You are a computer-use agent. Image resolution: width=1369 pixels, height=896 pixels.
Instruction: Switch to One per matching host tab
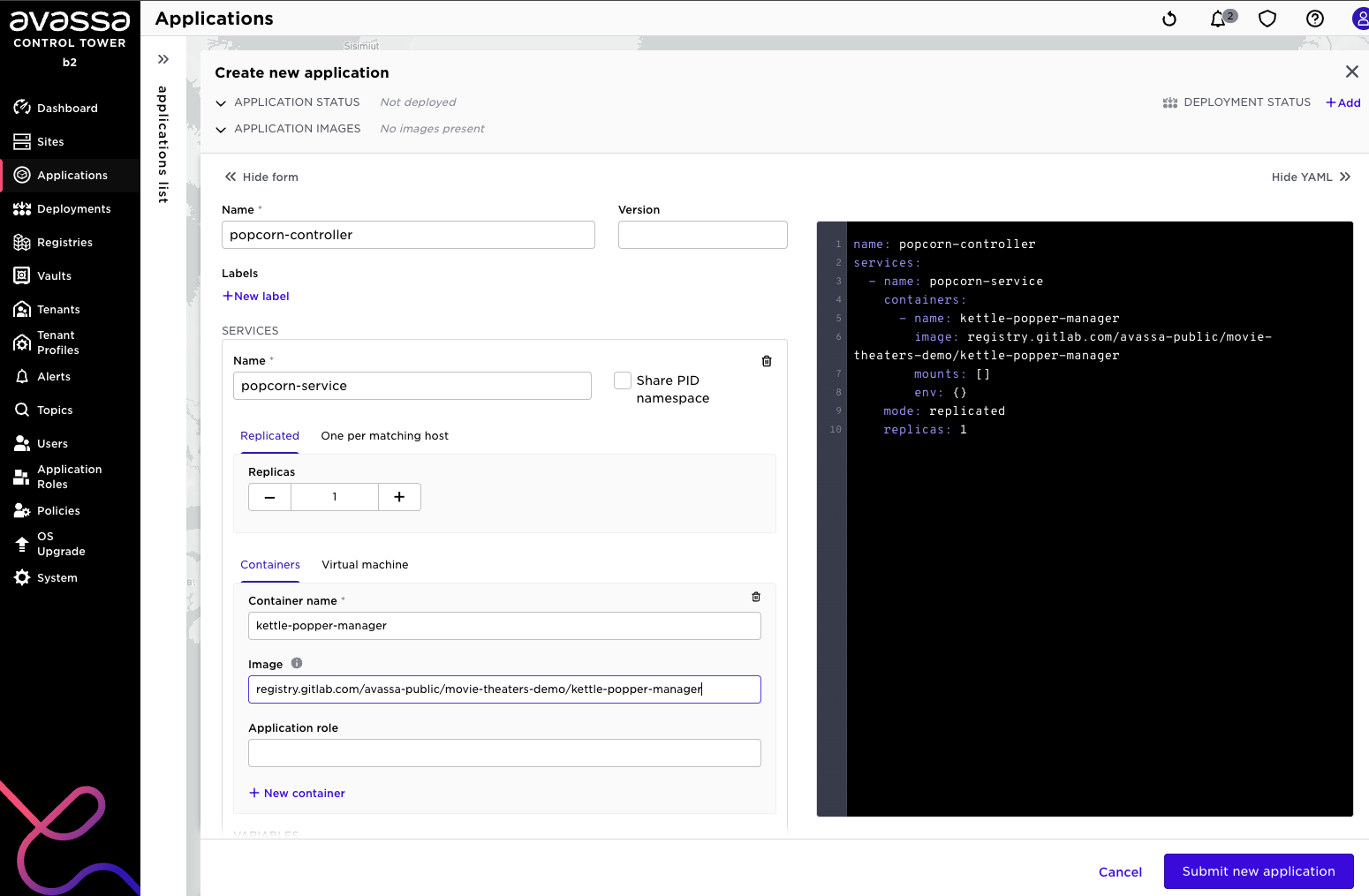coord(384,436)
